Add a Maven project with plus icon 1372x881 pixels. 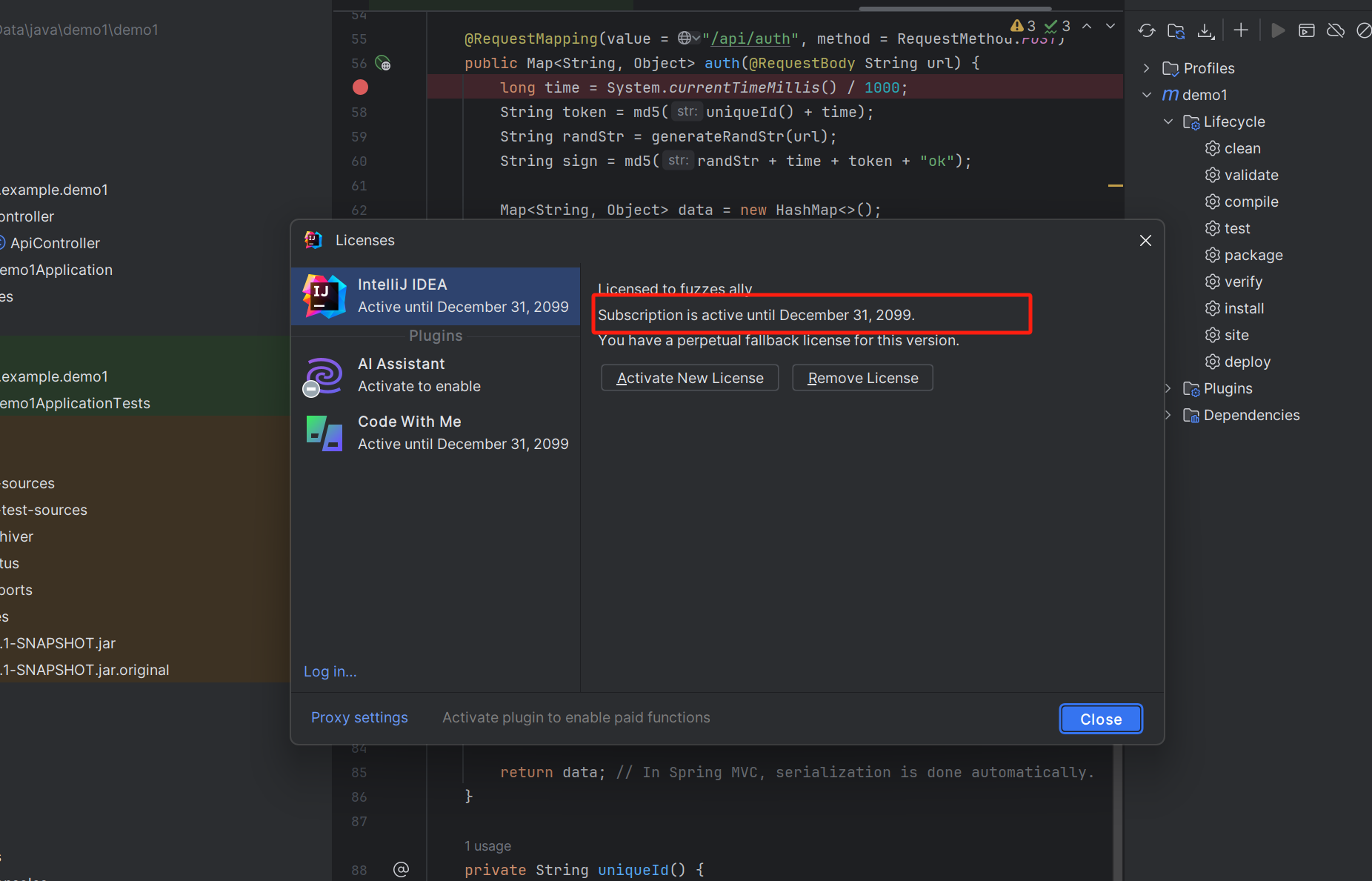coord(1241,30)
